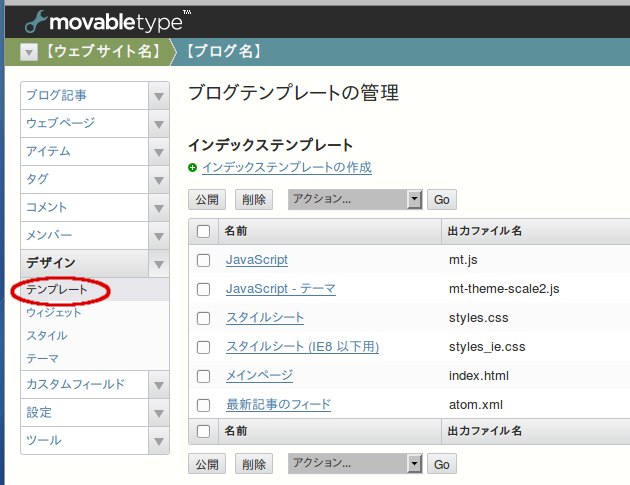Select テンプレート in the design menu
This screenshot has height=485, width=630.
[56, 290]
